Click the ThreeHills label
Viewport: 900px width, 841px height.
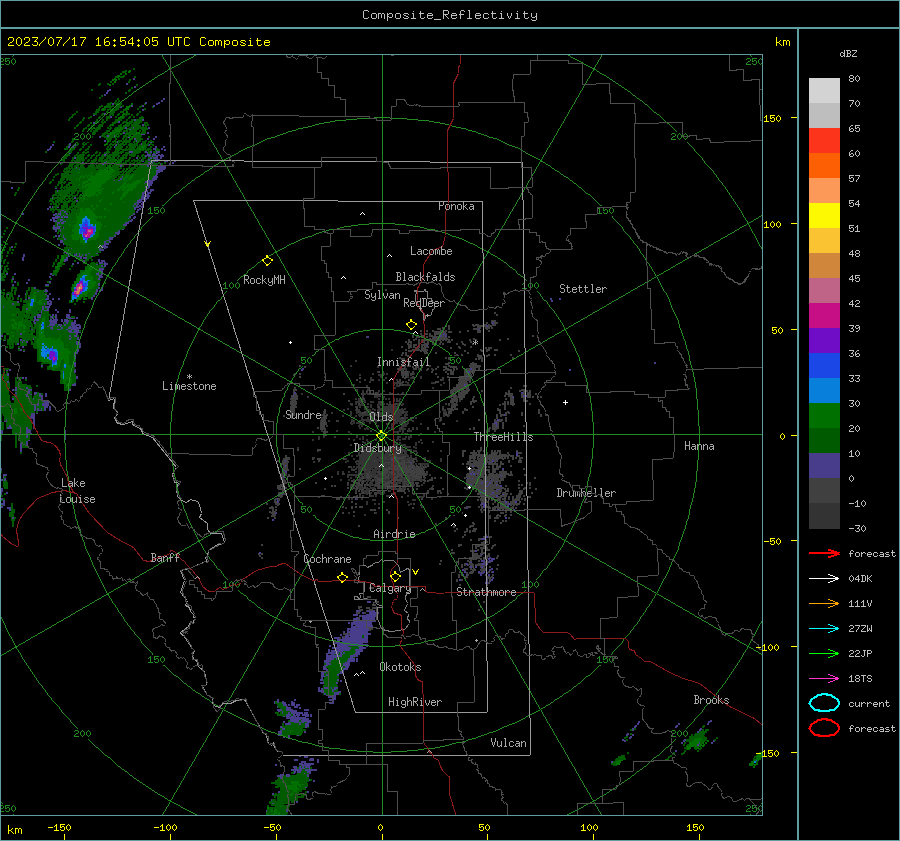(x=503, y=437)
